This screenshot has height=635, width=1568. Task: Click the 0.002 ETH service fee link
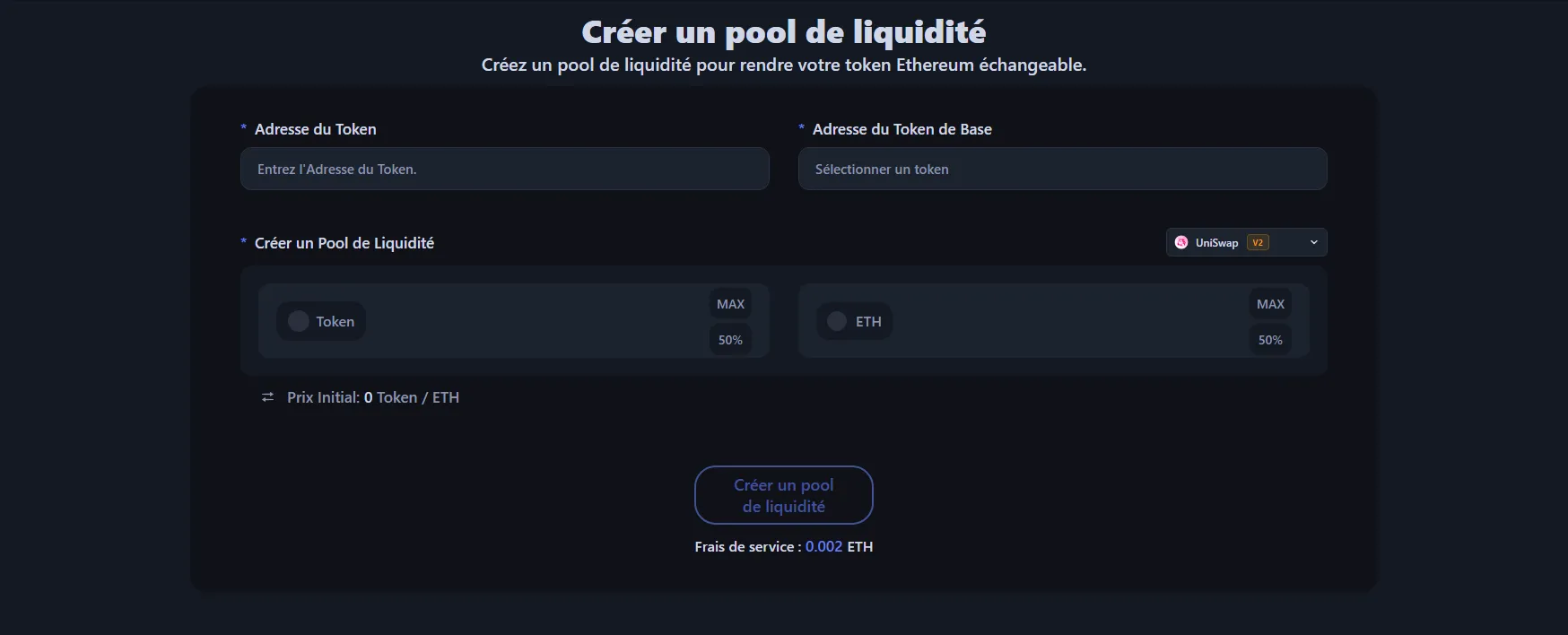click(823, 546)
